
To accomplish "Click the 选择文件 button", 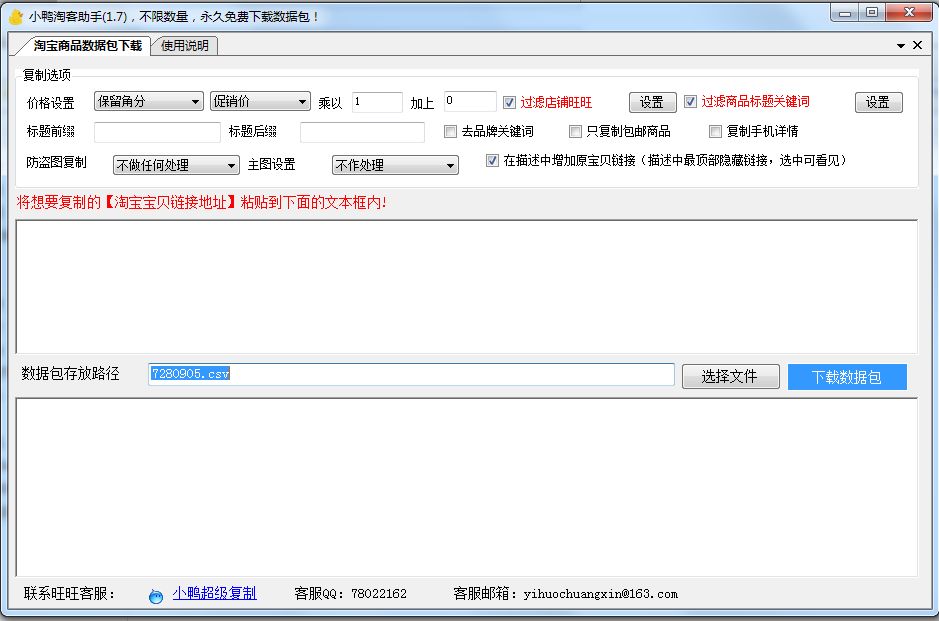I will 729,376.
